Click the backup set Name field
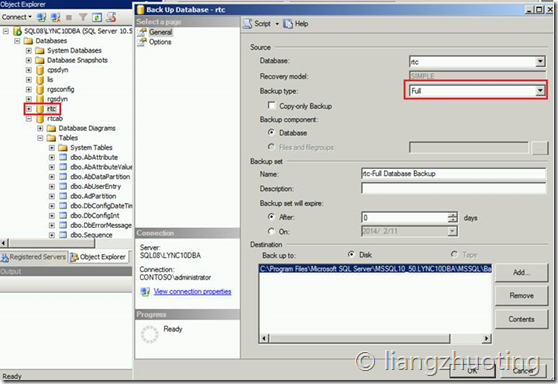This screenshot has height=384, width=558. click(453, 174)
